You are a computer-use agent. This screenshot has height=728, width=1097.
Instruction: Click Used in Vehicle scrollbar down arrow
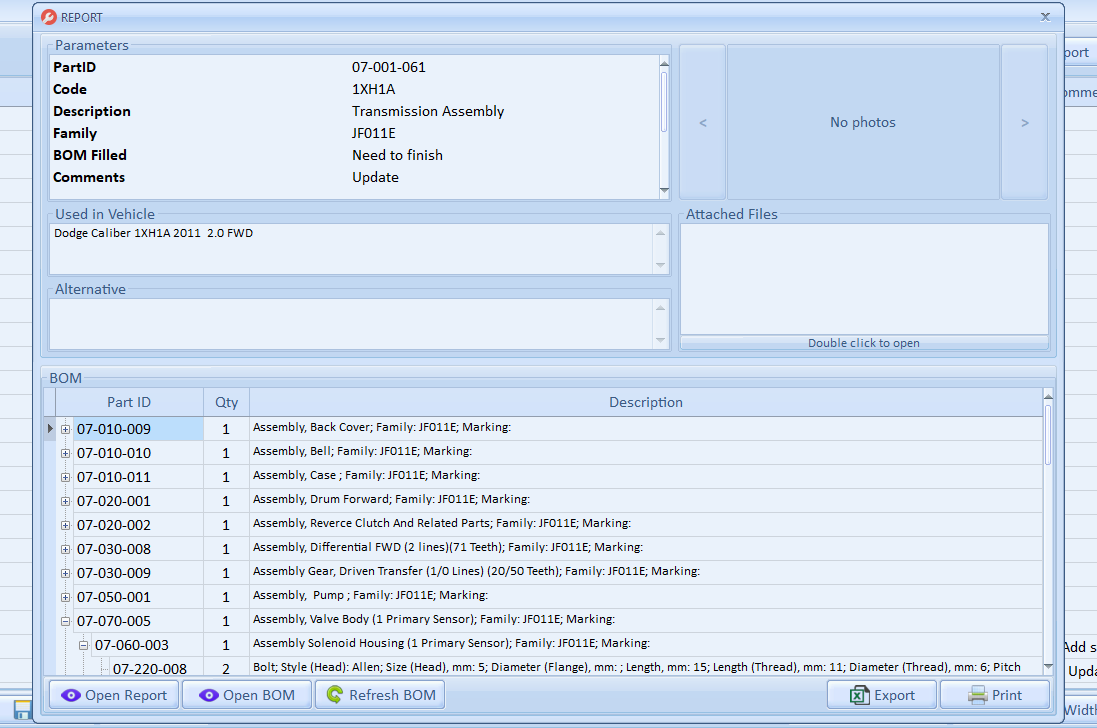pyautogui.click(x=660, y=265)
